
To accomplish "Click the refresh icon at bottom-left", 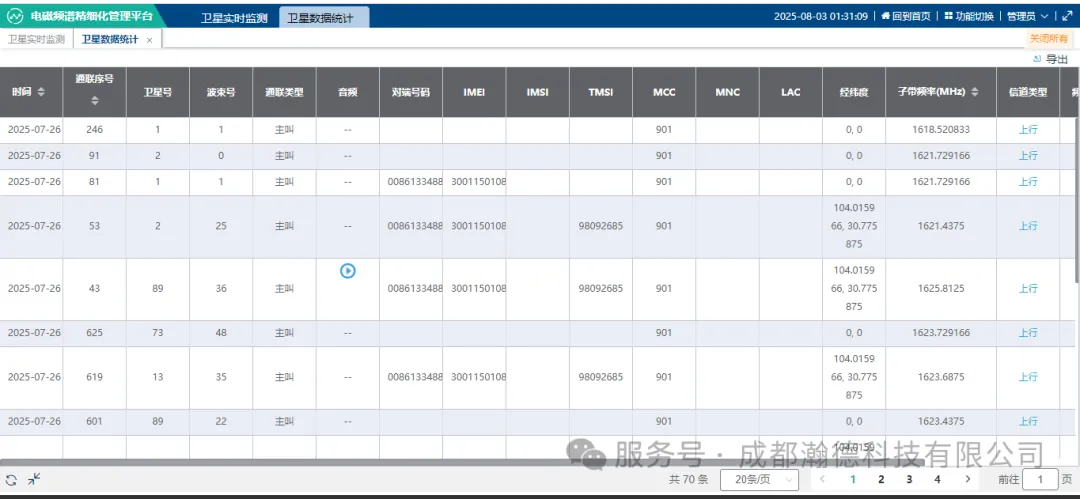I will click(x=12, y=480).
